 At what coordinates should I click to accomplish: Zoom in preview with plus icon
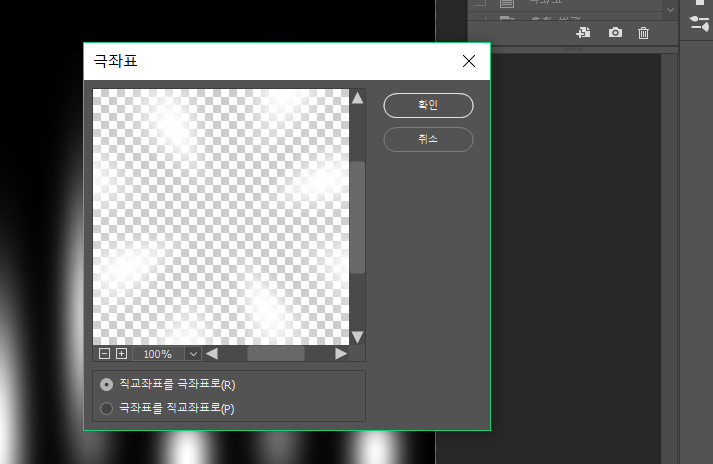(121, 353)
